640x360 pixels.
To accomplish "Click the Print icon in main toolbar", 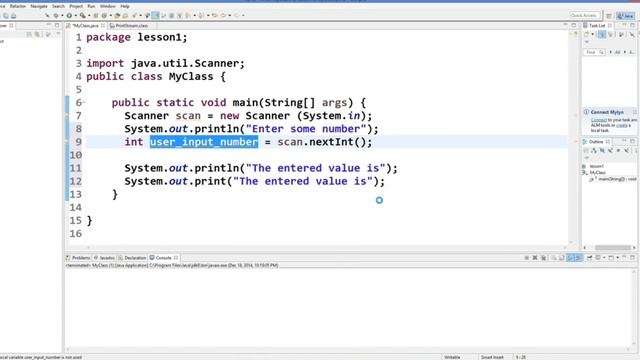I will click(x=13, y=16).
